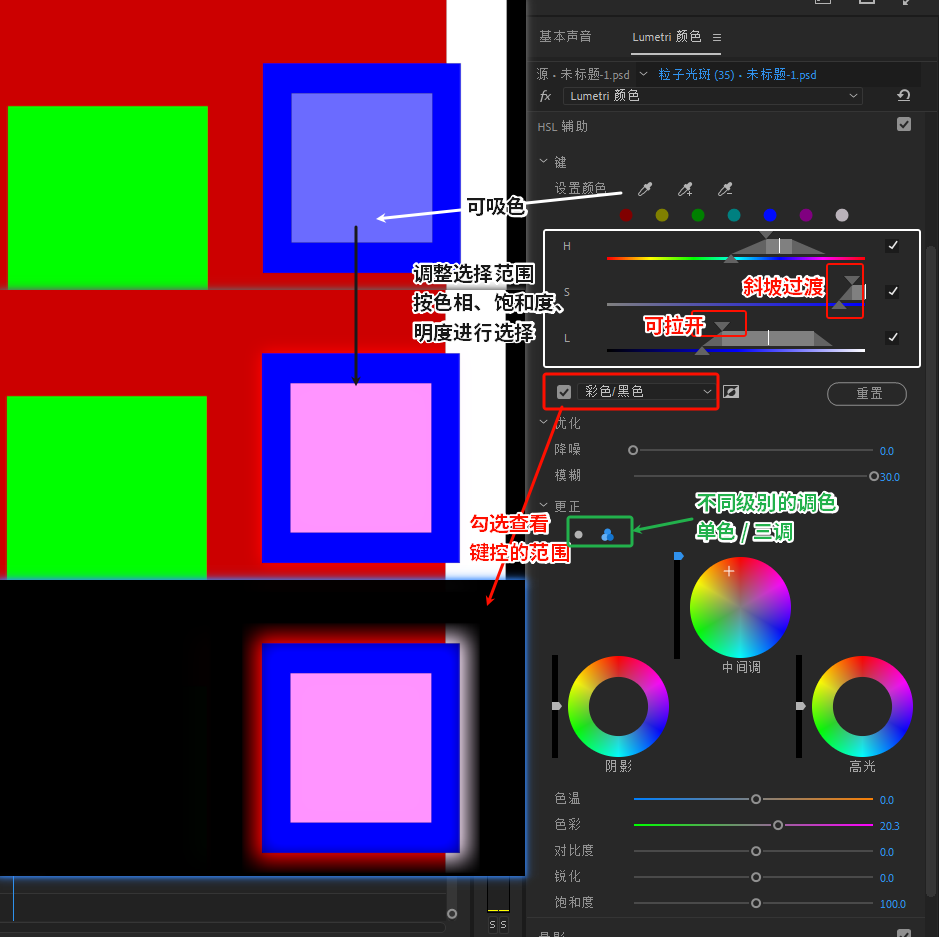The width and height of the screenshot is (939, 937).
Task: Click the L luminance range bar
Action: pyautogui.click(x=735, y=350)
